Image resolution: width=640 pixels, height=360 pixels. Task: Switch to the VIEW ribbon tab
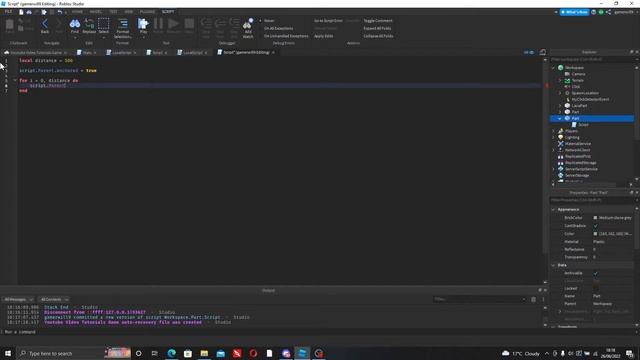tap(129, 12)
